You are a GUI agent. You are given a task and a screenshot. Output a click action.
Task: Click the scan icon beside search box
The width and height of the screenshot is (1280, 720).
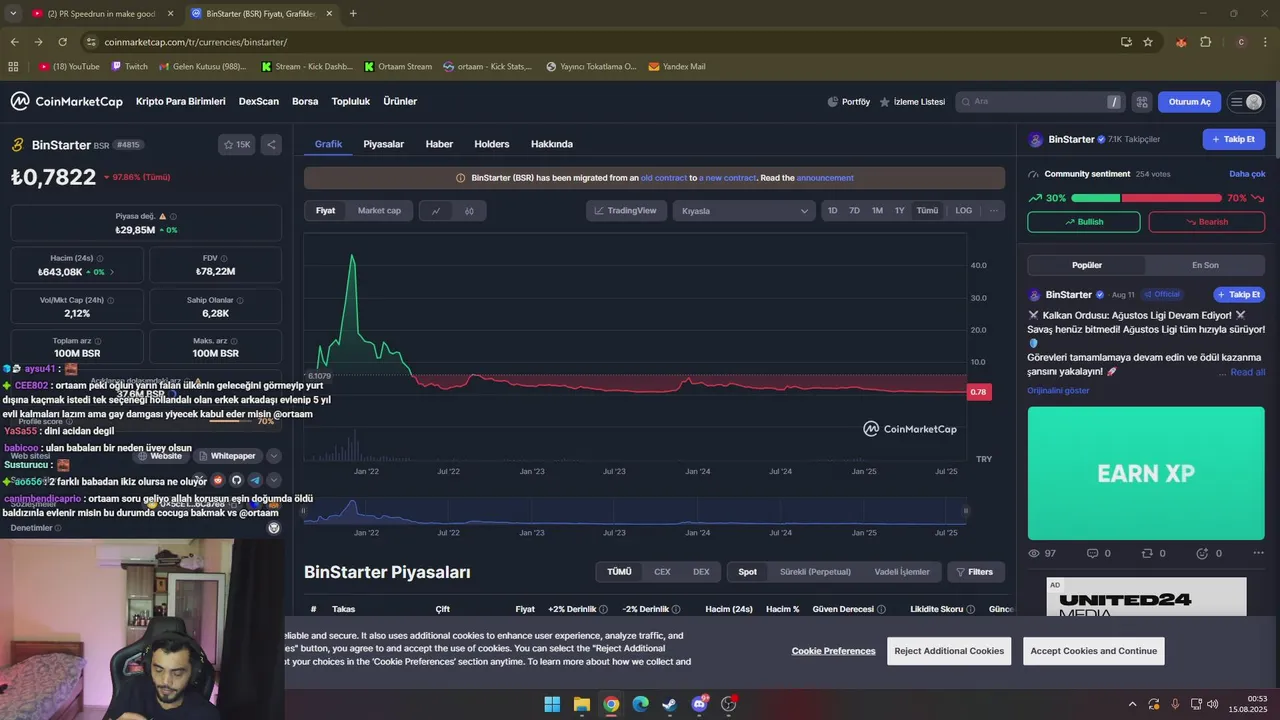click(1142, 102)
